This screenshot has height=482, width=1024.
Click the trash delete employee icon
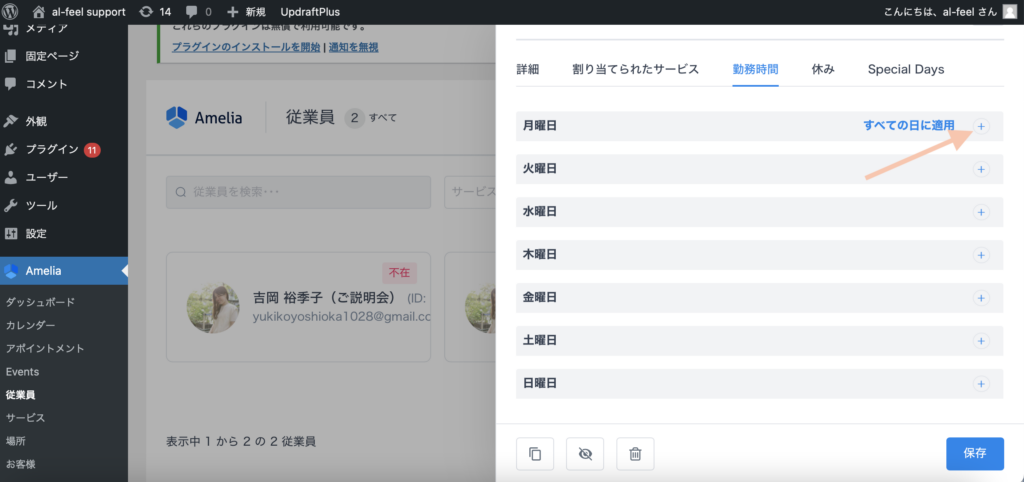pyautogui.click(x=635, y=454)
